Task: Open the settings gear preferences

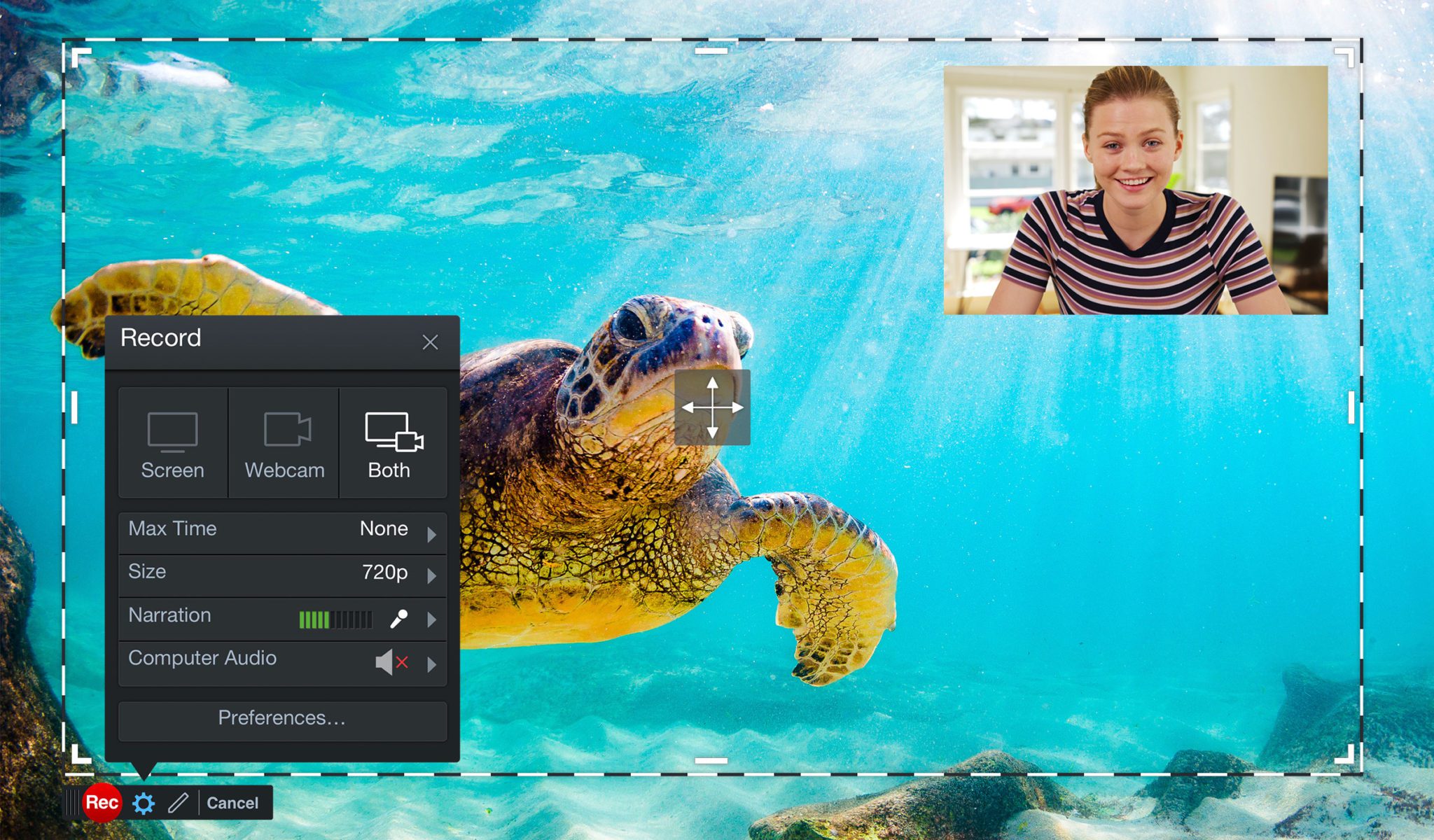Action: (x=133, y=803)
